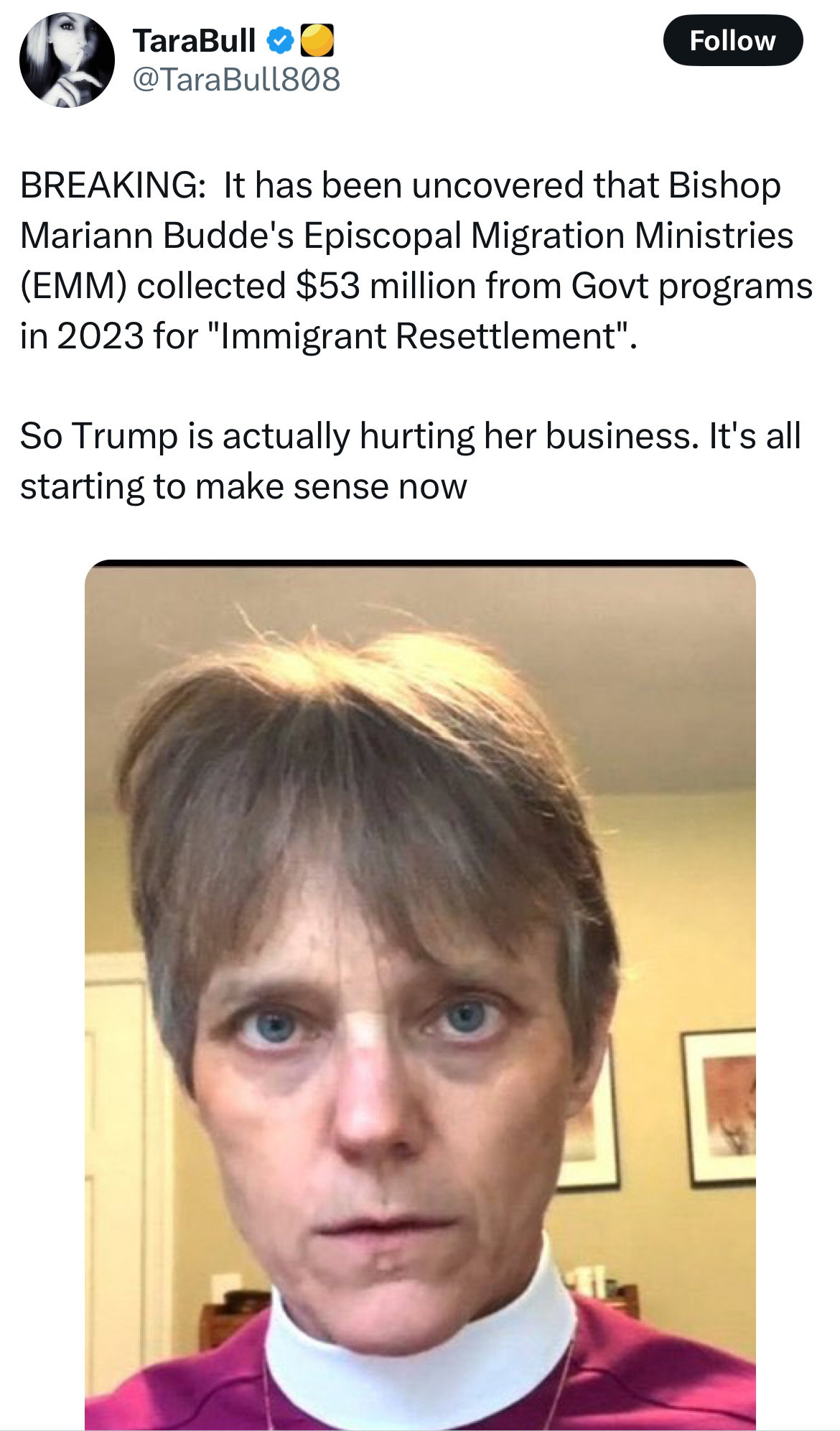Click the blue verified checkmark badge
This screenshot has width=840, height=1431.
[280, 41]
